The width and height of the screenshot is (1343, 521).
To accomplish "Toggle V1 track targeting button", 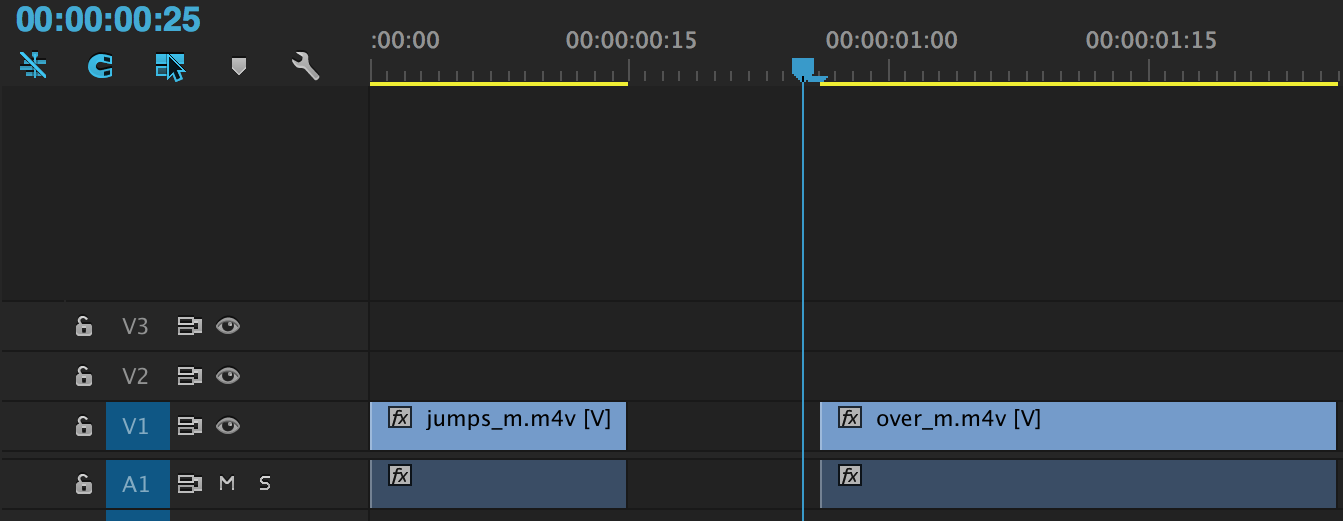I will point(136,427).
